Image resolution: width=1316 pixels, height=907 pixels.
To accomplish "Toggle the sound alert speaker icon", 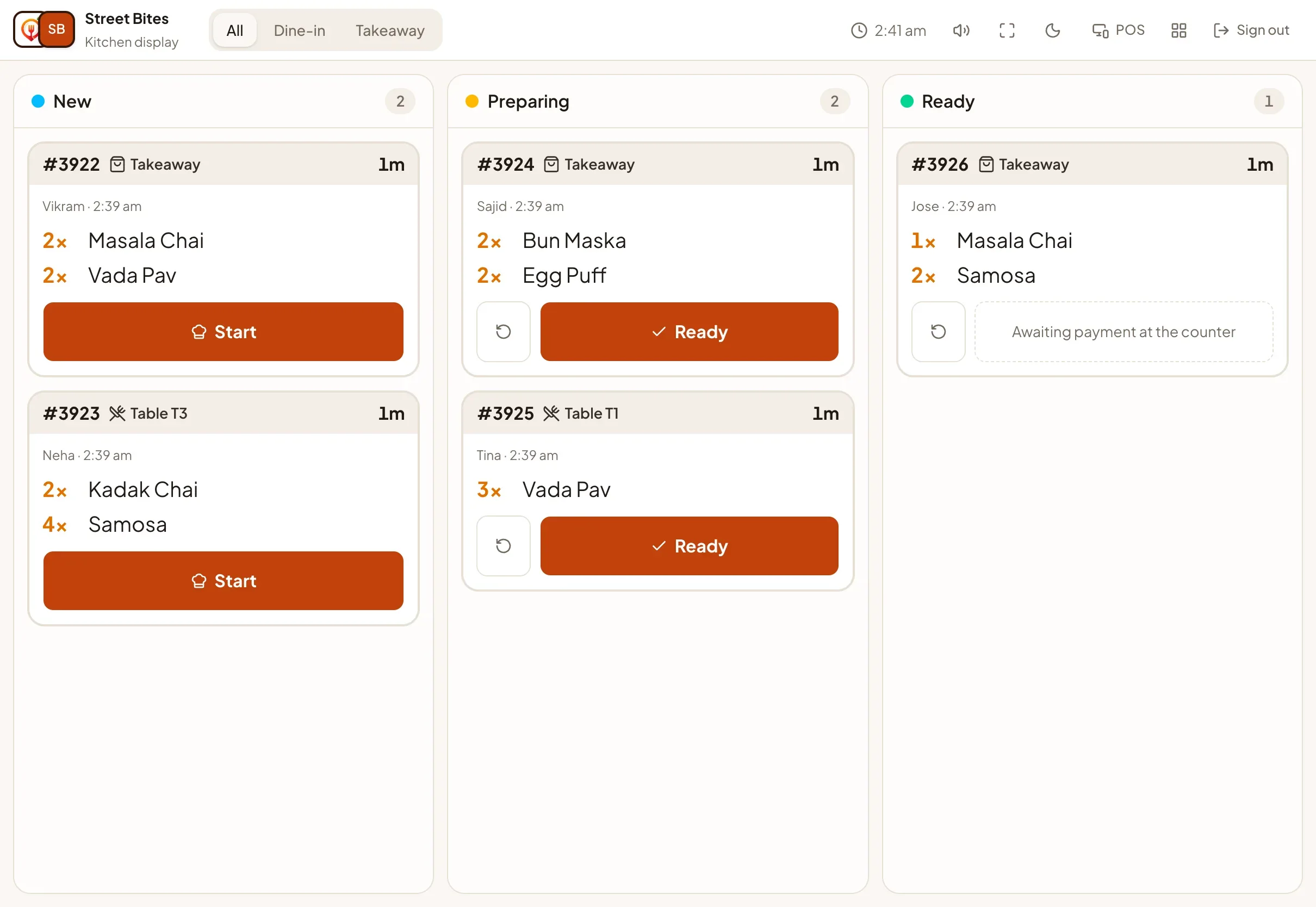I will point(961,30).
